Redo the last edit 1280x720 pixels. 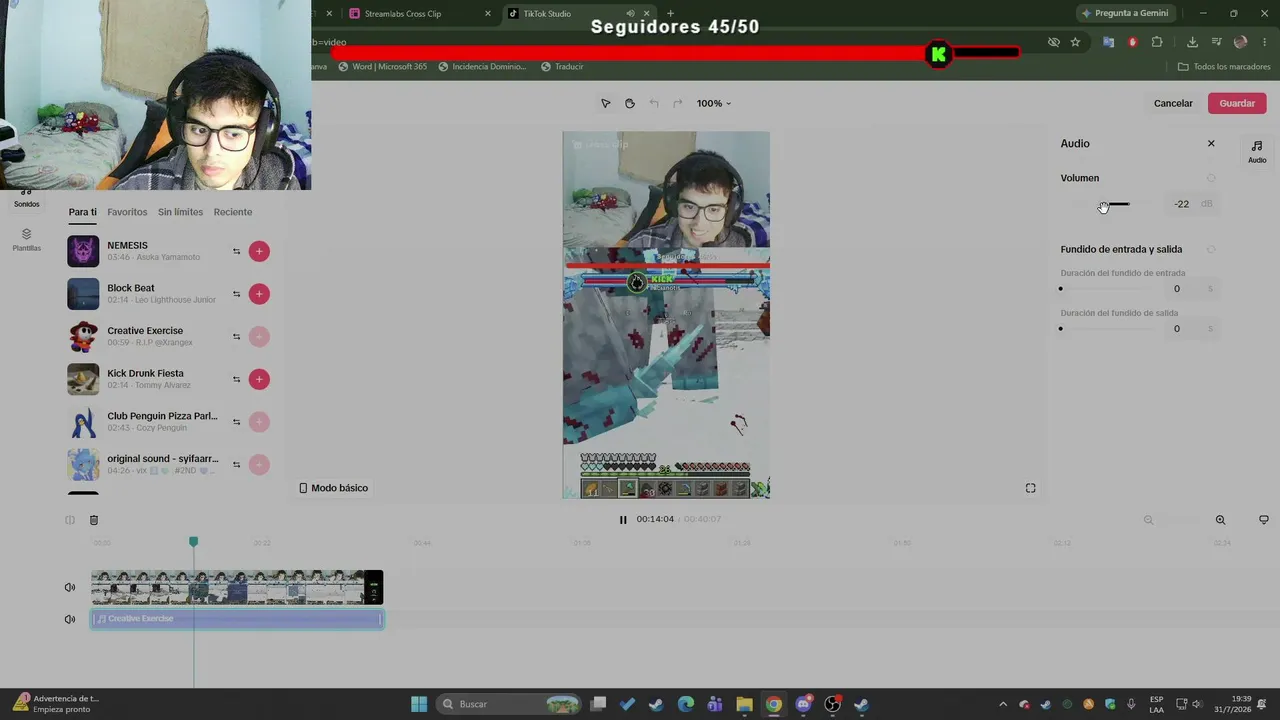(x=677, y=103)
